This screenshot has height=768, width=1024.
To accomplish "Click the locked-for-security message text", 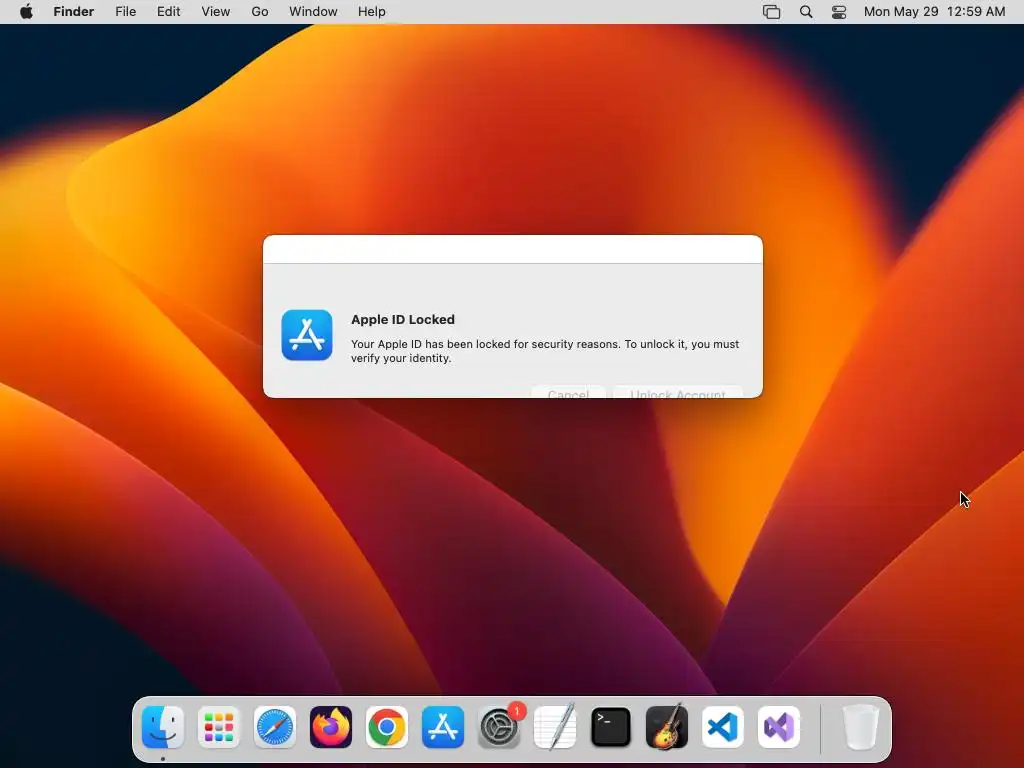I will [x=545, y=351].
